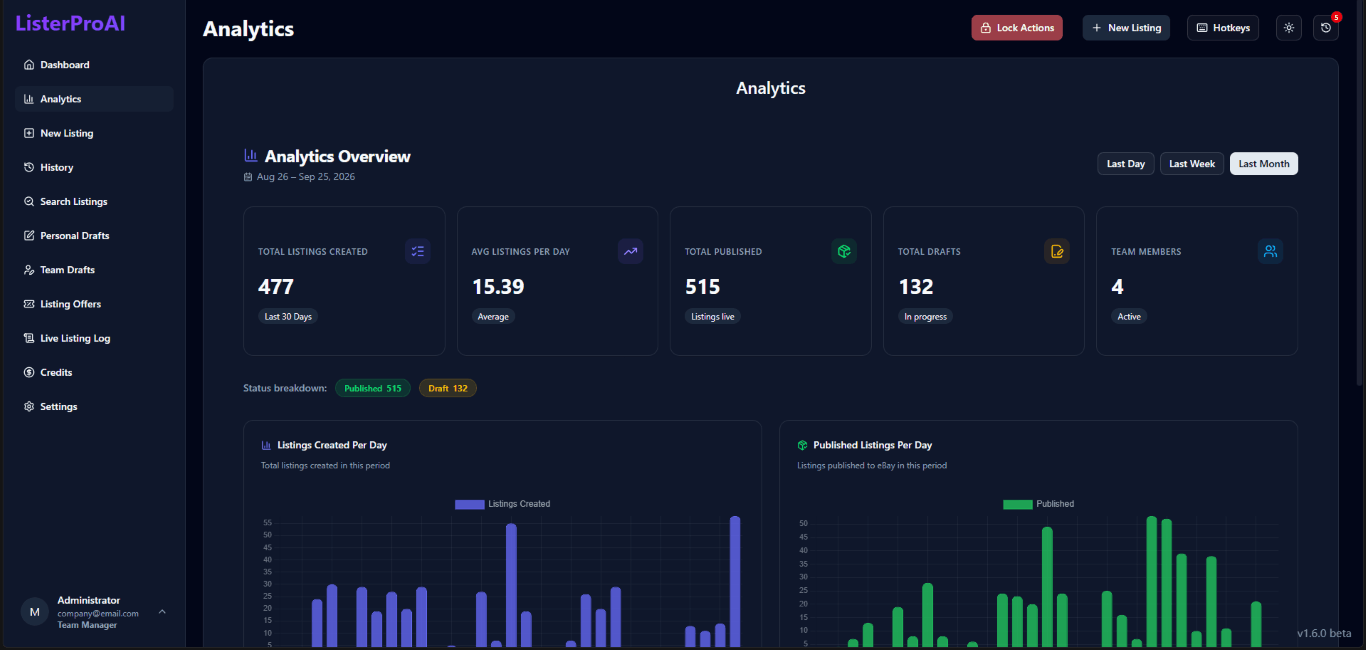Open New Listing sidebar item
1366x650 pixels.
[94, 133]
